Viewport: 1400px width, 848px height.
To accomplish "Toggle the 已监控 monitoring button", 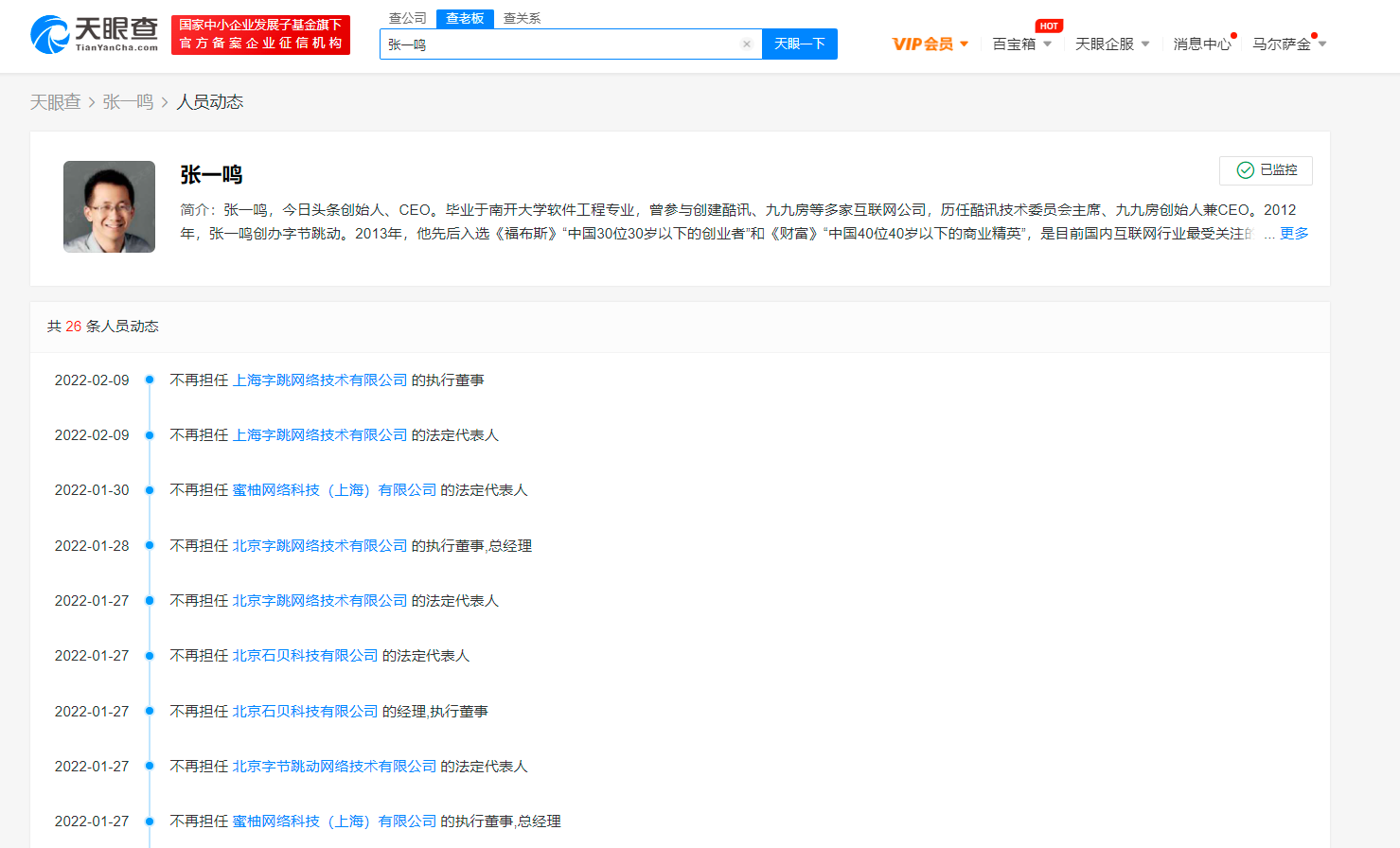I will [x=1266, y=170].
